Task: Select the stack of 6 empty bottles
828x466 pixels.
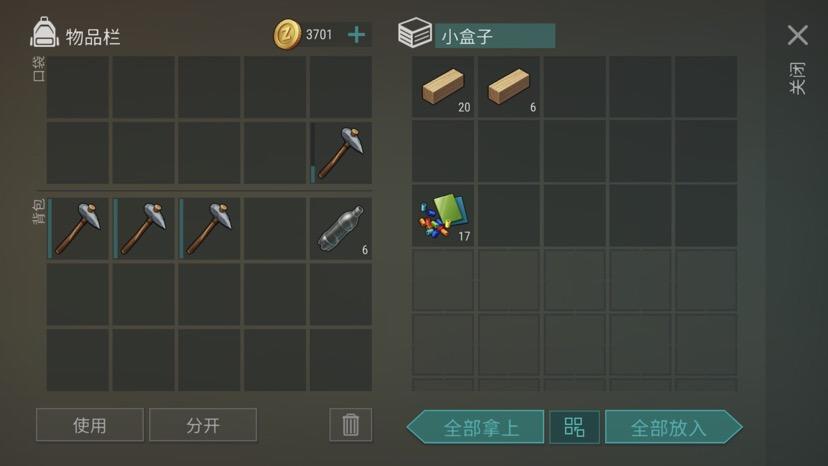Action: pos(341,229)
